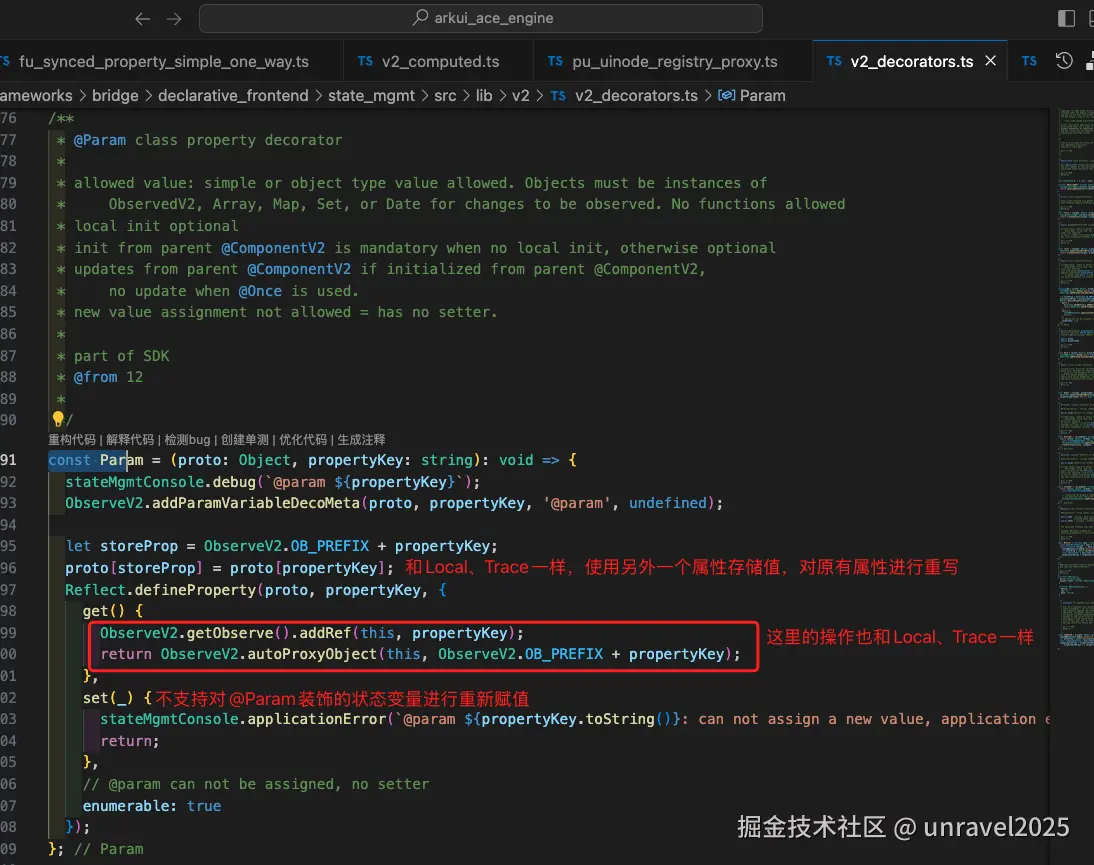Click the Param symbol breadcrumb
Viewport: 1094px width, 865px height.
(762, 96)
